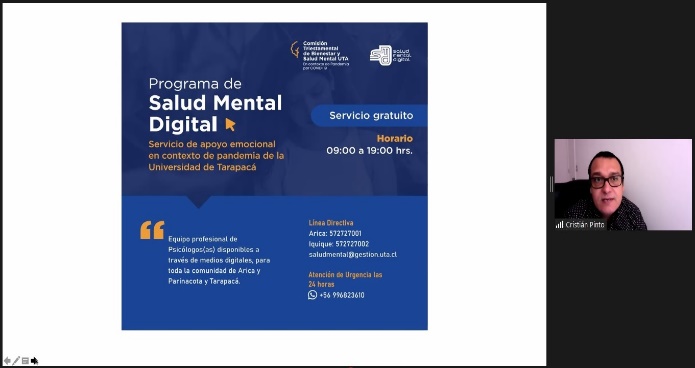The image size is (695, 368).
Task: Click the Horario 09:00 a 19:00 hrs text
Action: click(x=370, y=145)
